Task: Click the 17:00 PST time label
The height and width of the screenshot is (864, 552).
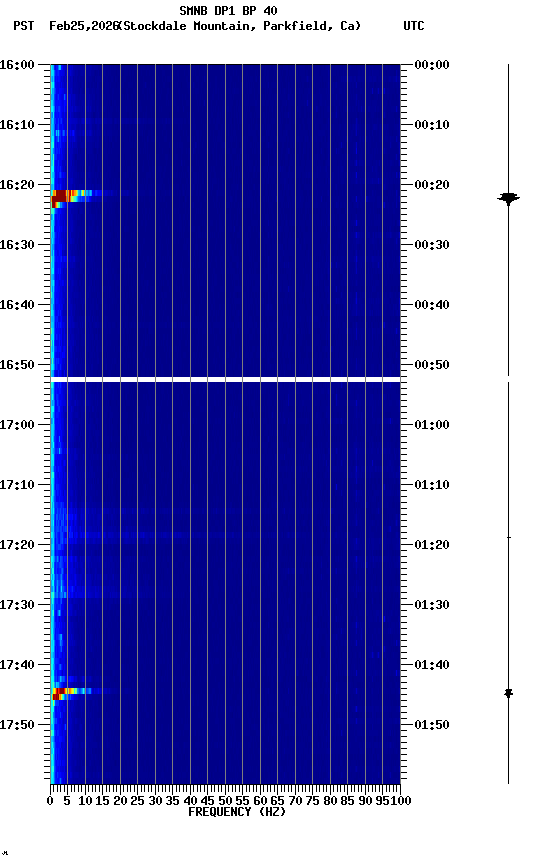Action: point(17,425)
